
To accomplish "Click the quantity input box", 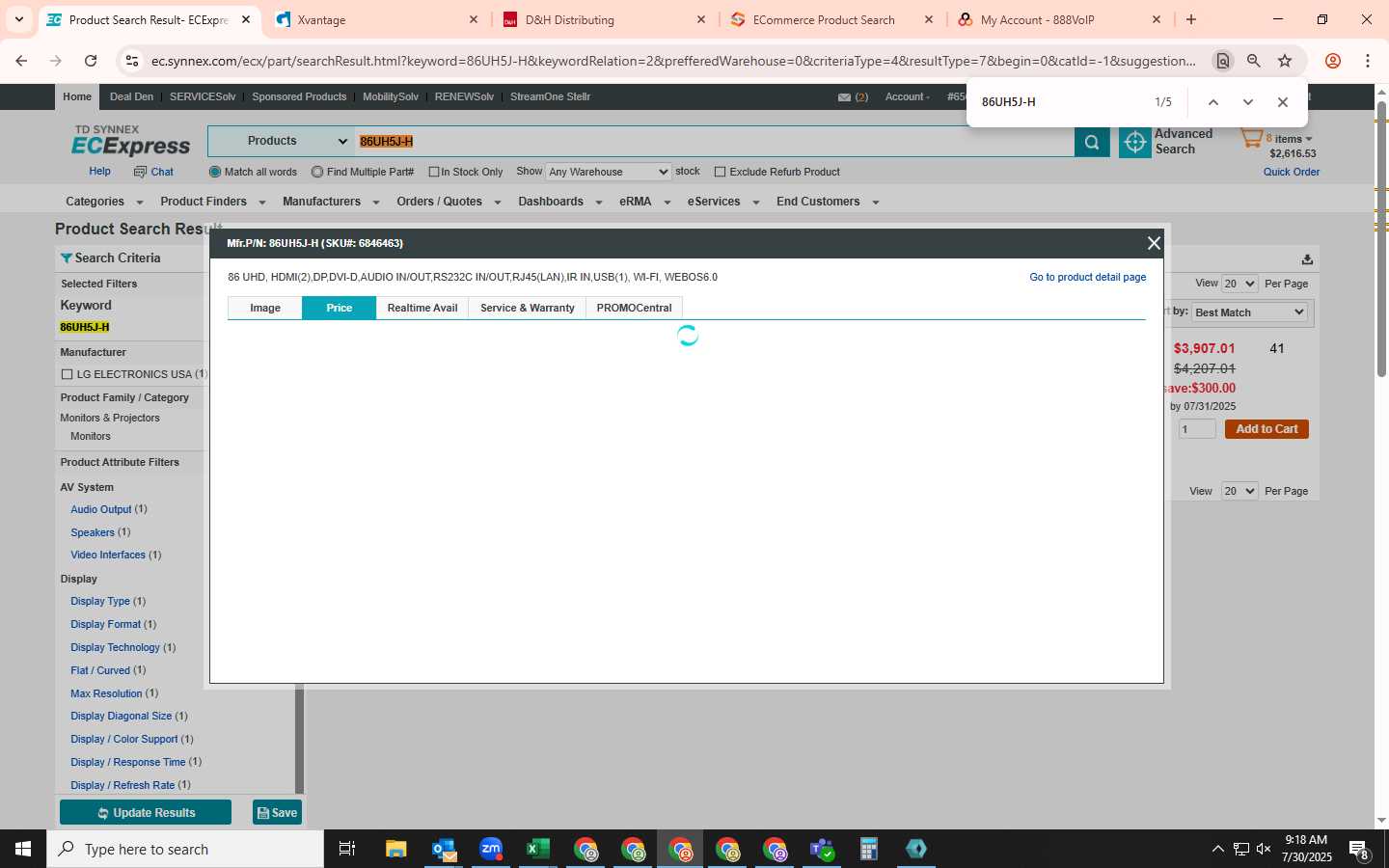I will (1197, 429).
